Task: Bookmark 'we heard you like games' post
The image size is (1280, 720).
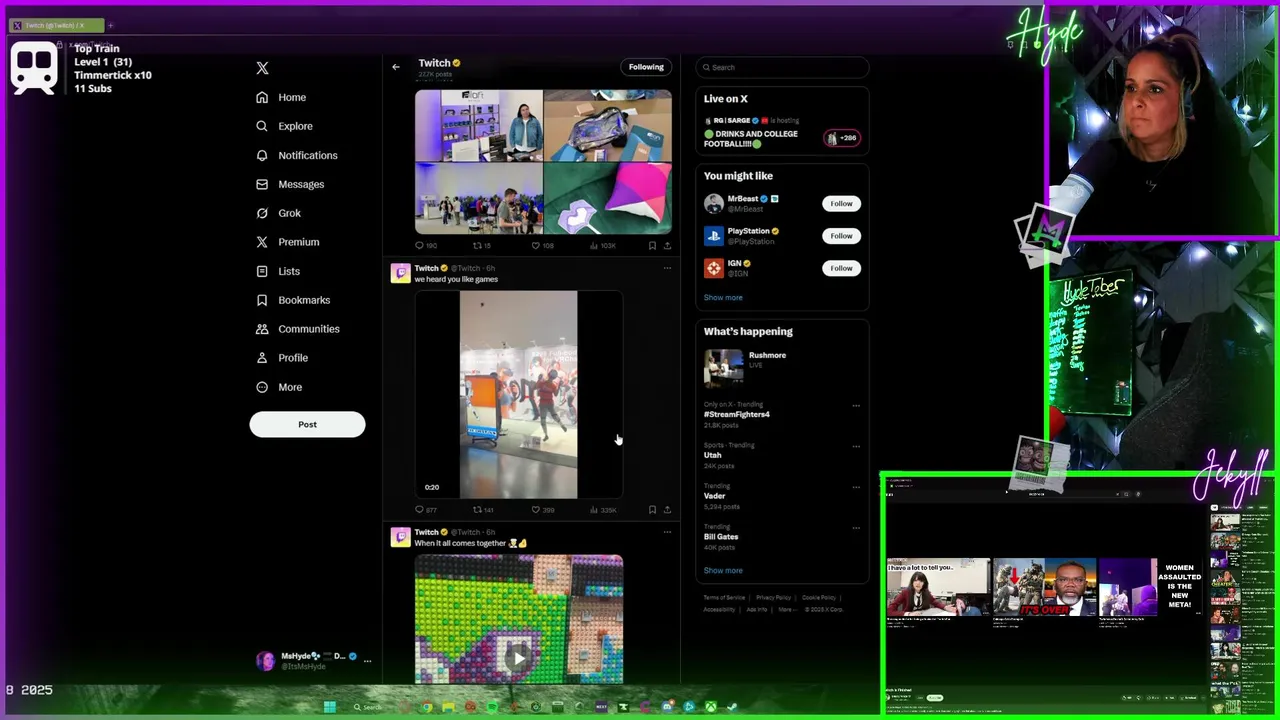Action: 652,510
